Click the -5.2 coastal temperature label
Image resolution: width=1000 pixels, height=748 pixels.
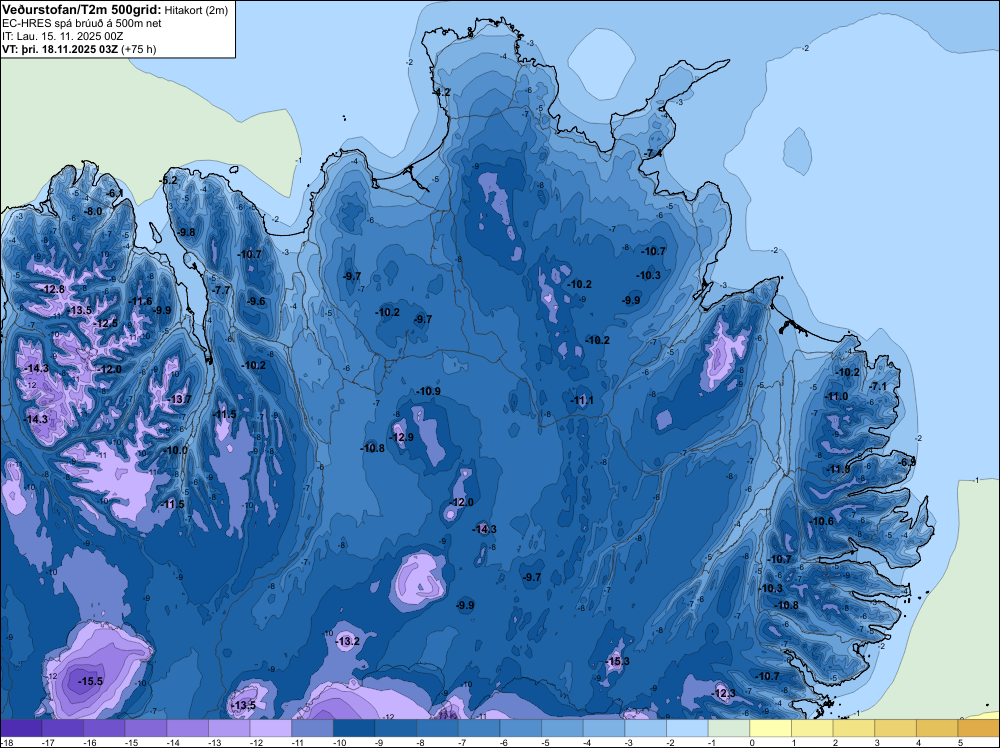tap(168, 180)
